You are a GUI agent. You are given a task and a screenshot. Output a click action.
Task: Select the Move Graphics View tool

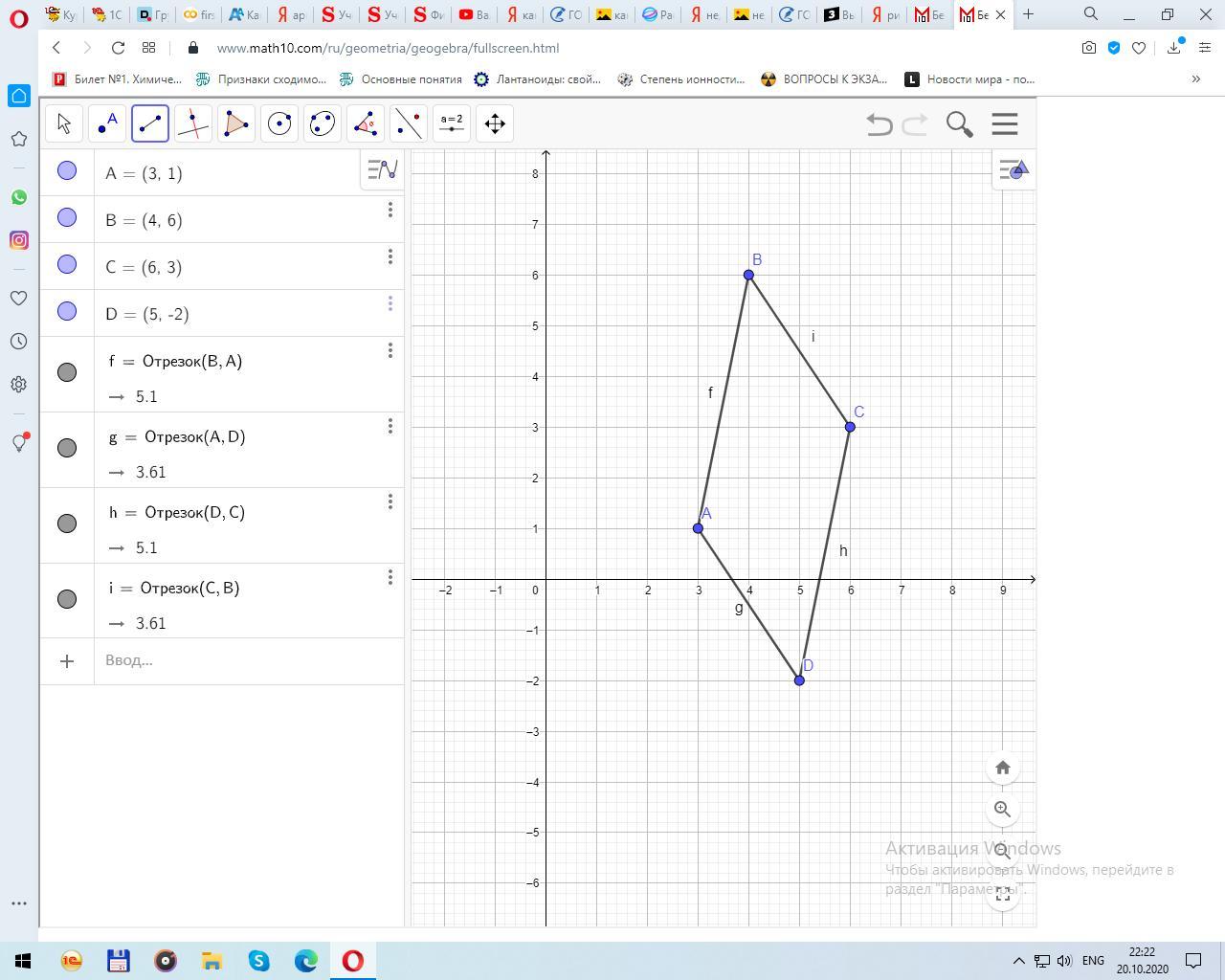495,123
